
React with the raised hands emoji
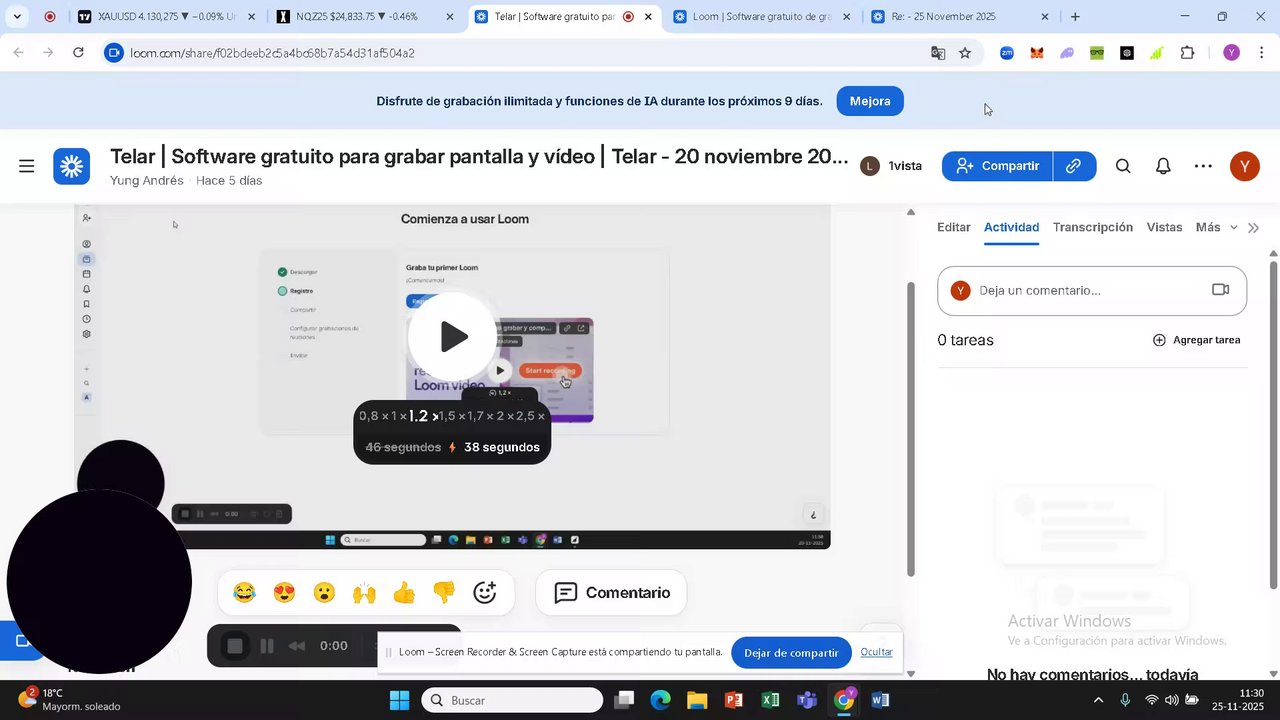(x=364, y=593)
